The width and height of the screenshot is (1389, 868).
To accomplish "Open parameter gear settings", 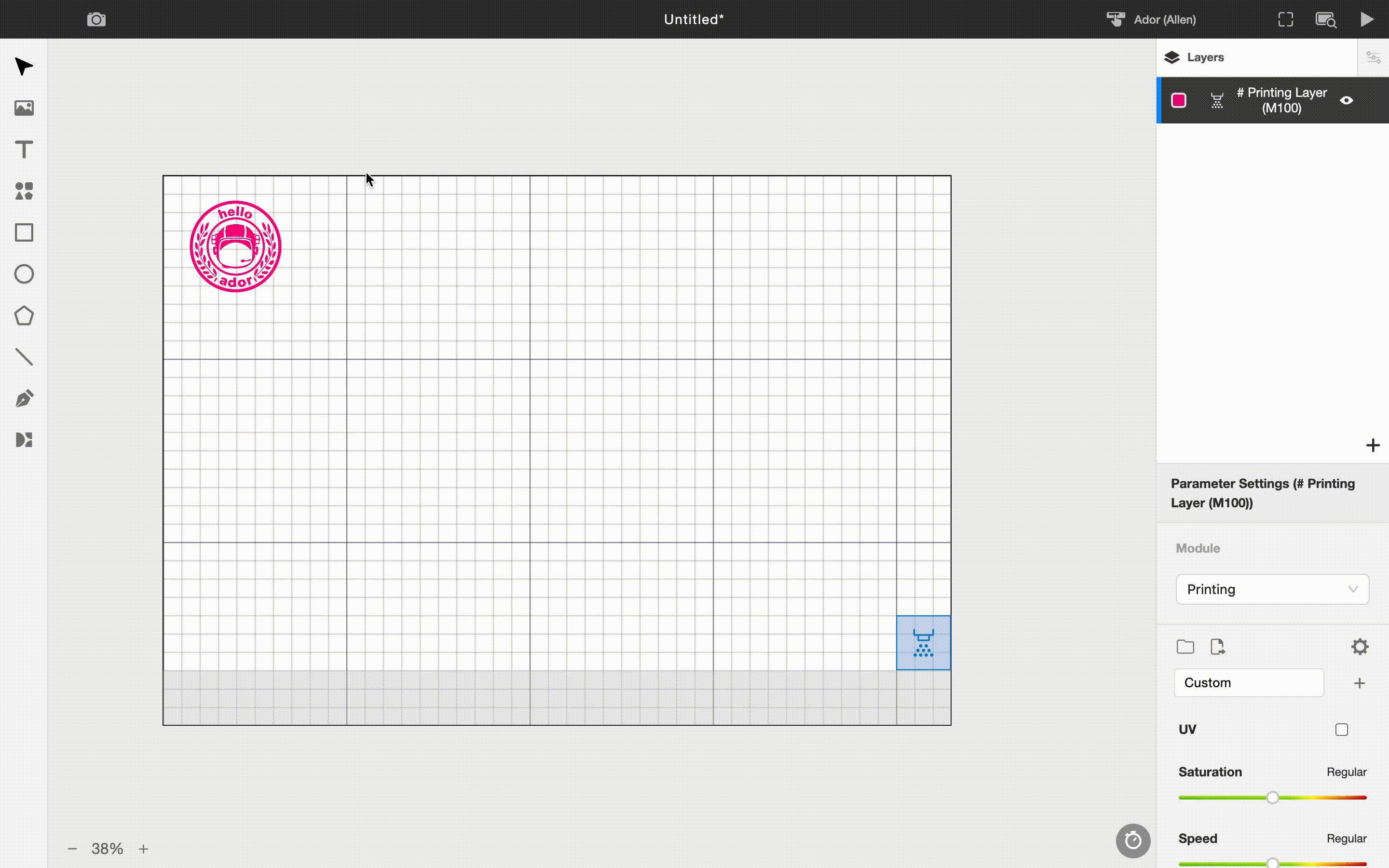I will coord(1360,647).
